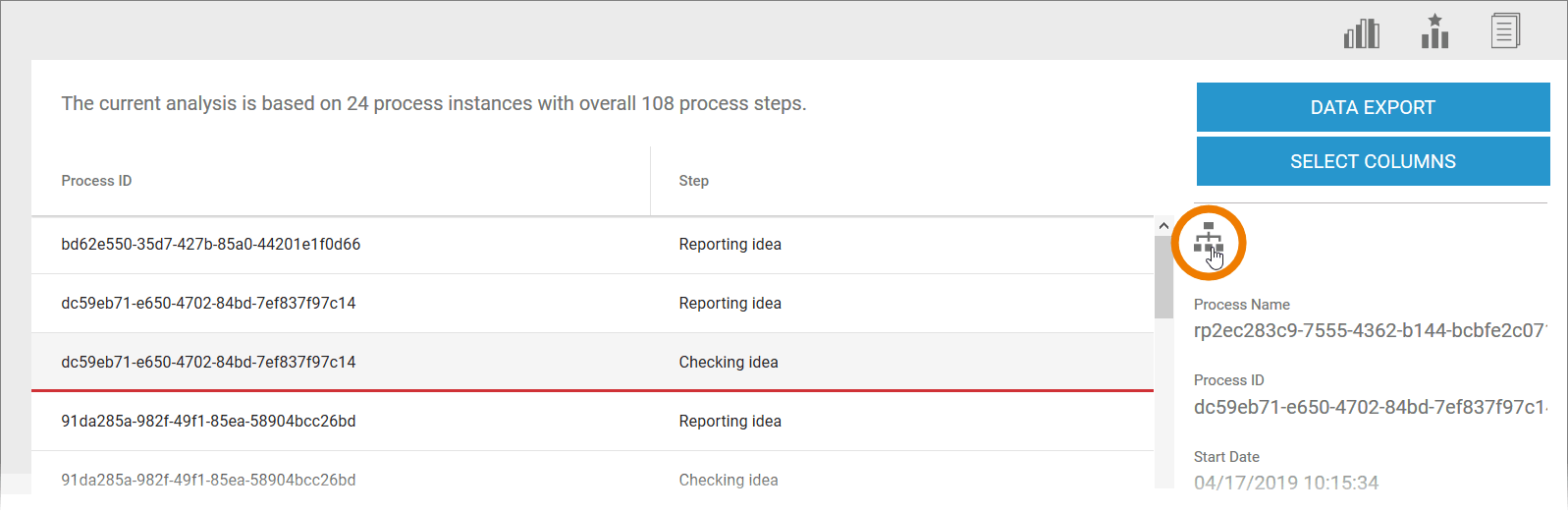1568x514 pixels.
Task: Select 91da285a row with Reporting idea step
Action: click(x=208, y=422)
